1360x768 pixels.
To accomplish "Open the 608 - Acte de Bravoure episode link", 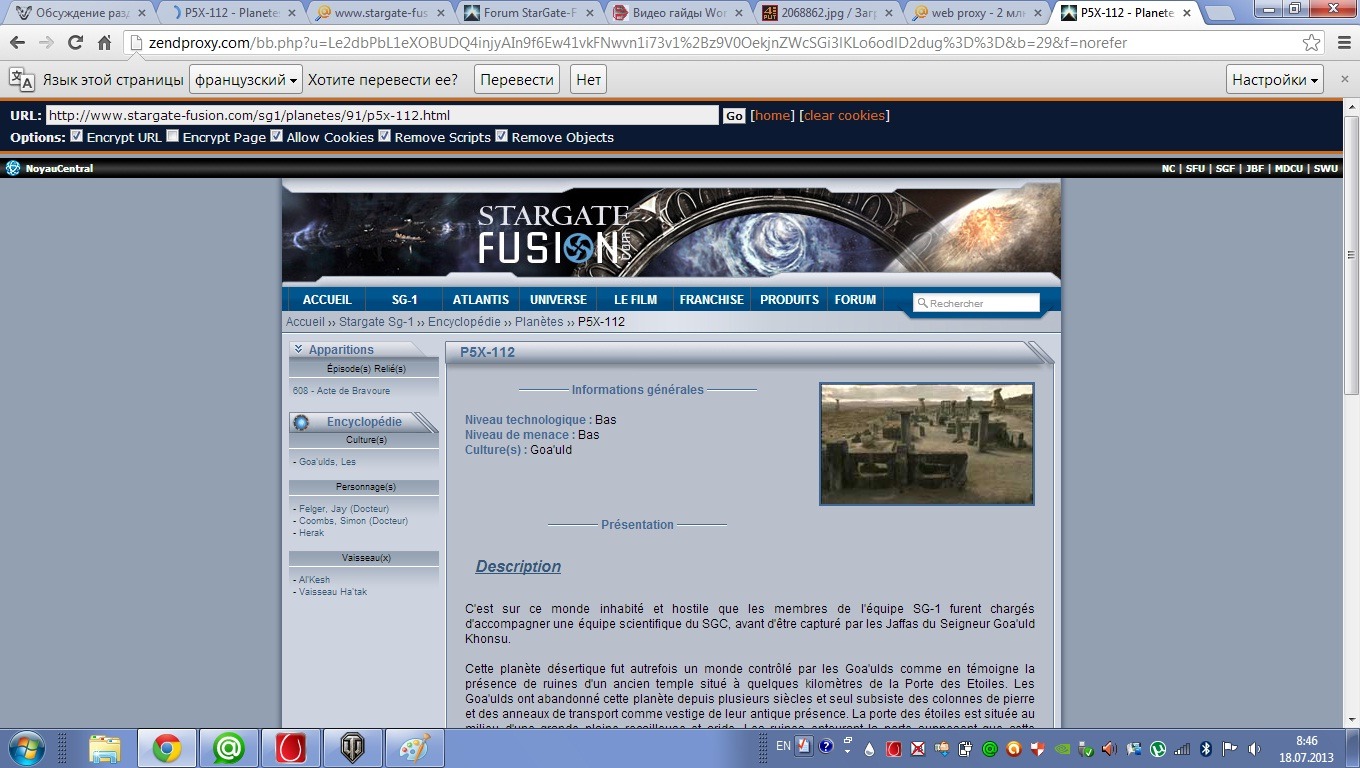I will 341,391.
